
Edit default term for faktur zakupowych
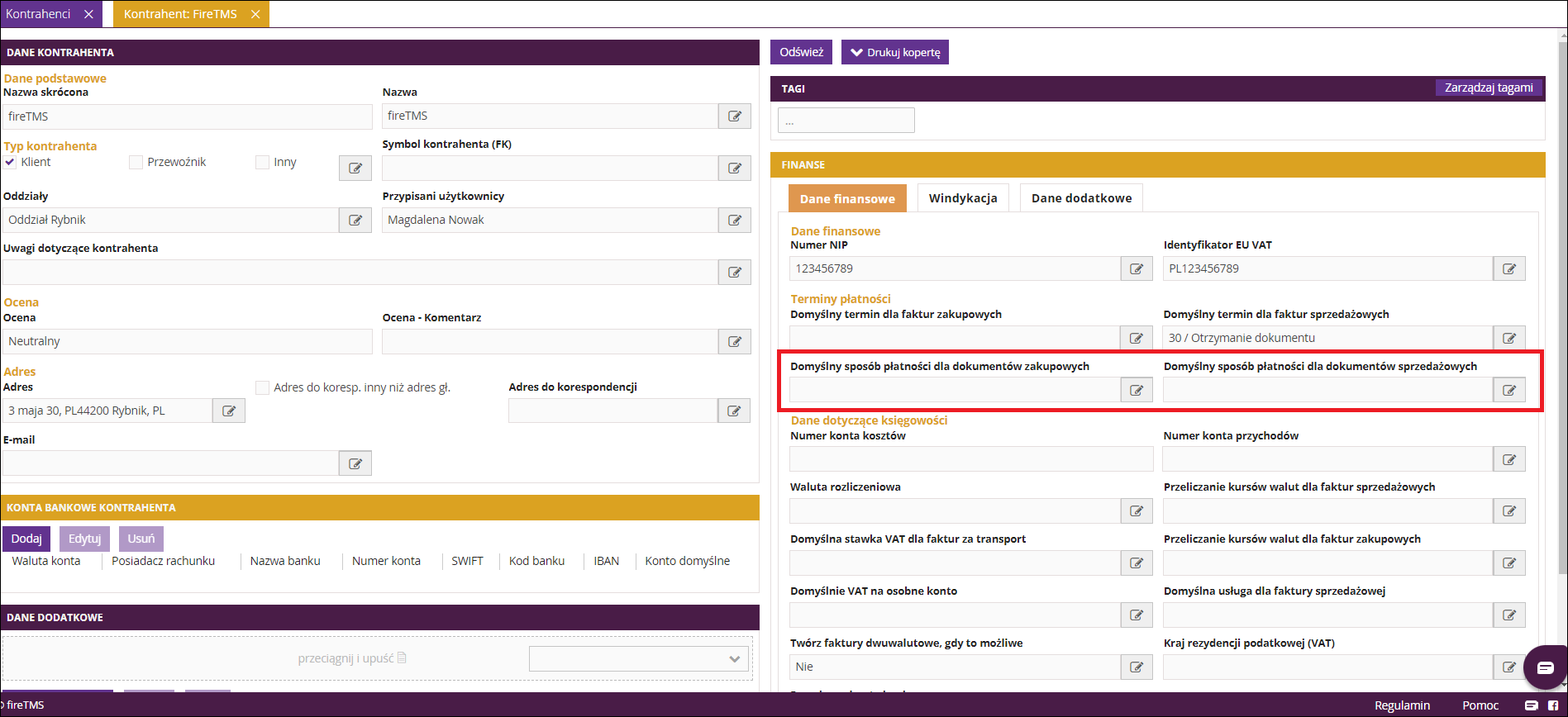1137,338
